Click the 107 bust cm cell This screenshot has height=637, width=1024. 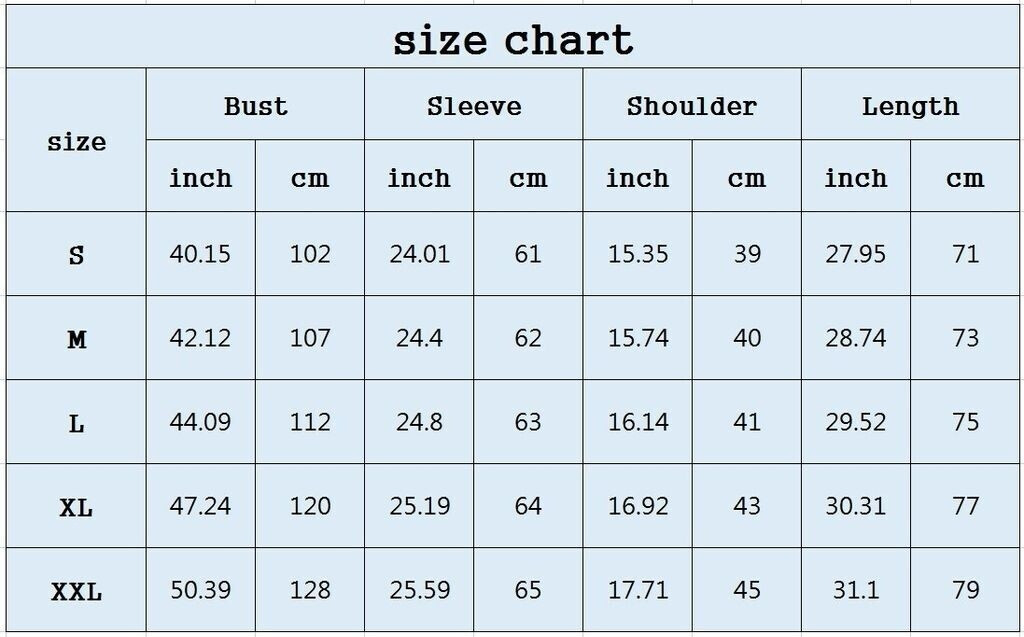pyautogui.click(x=310, y=338)
